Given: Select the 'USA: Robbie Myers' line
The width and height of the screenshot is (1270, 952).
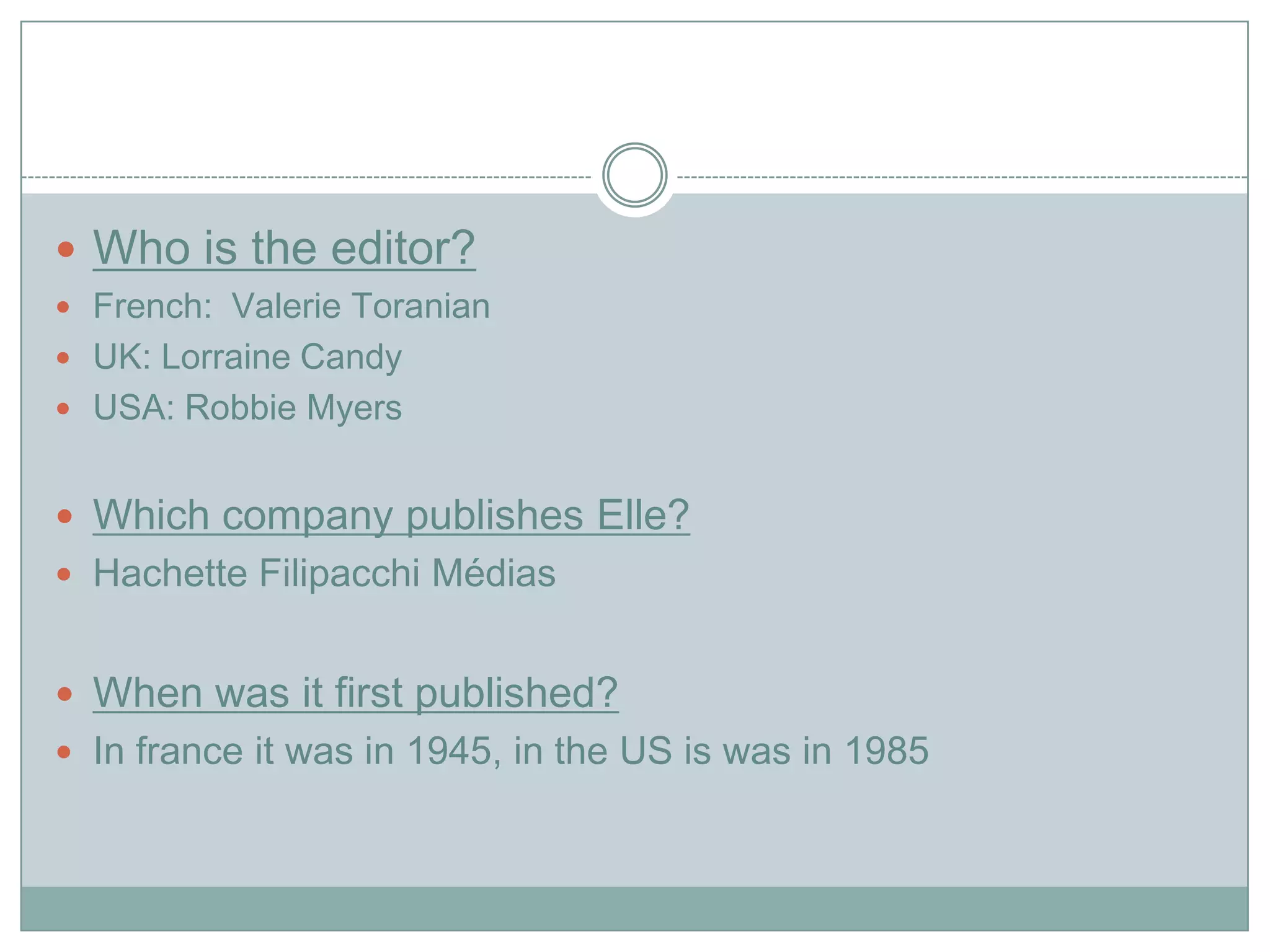Looking at the screenshot, I should pyautogui.click(x=247, y=408).
